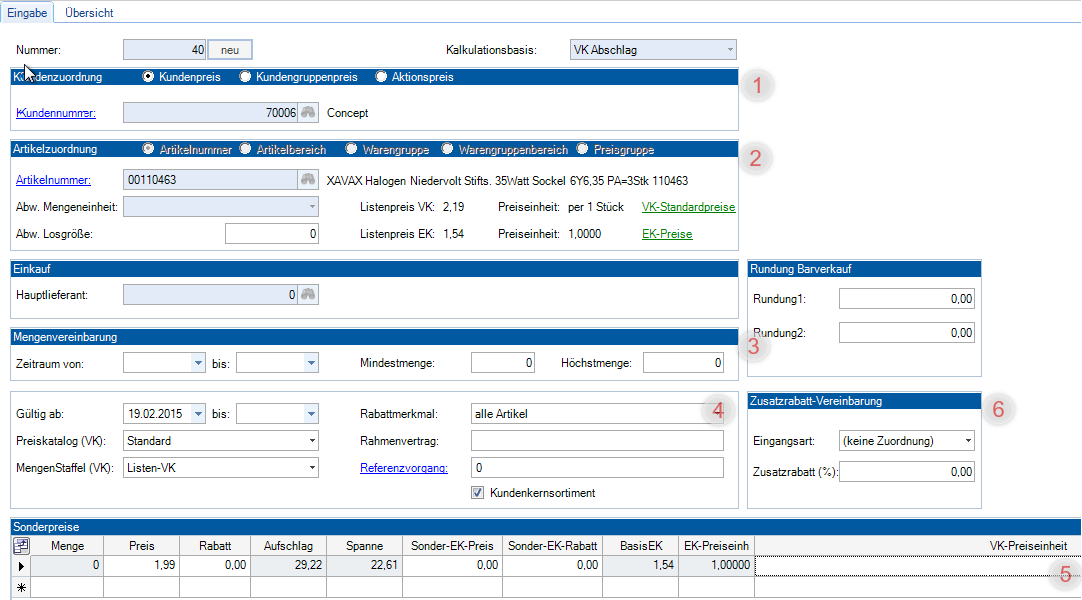This screenshot has width=1082, height=600.
Task: Click into the Rahmenvertrag input field
Action: pyautogui.click(x=596, y=441)
